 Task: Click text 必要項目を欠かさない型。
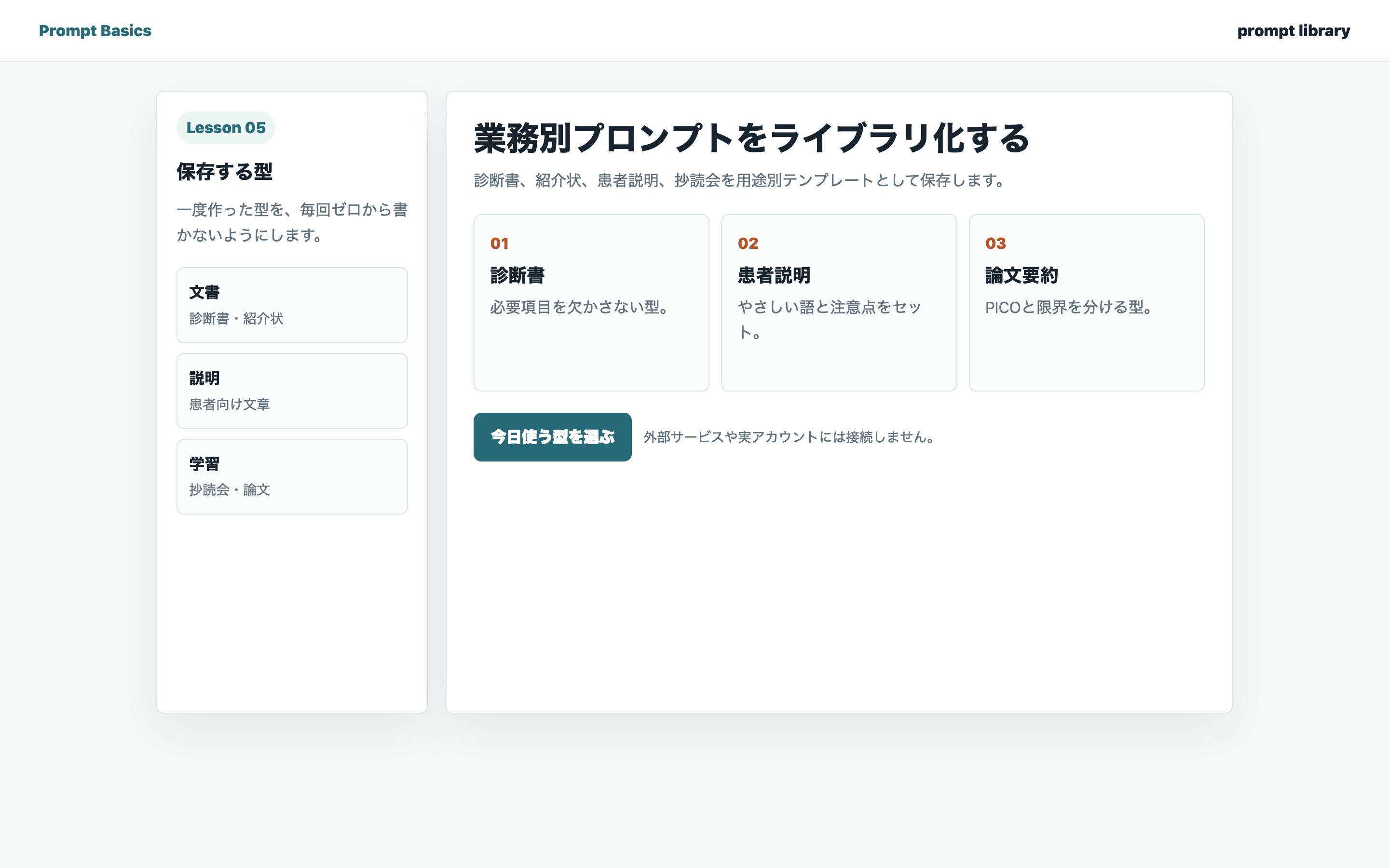coord(579,307)
